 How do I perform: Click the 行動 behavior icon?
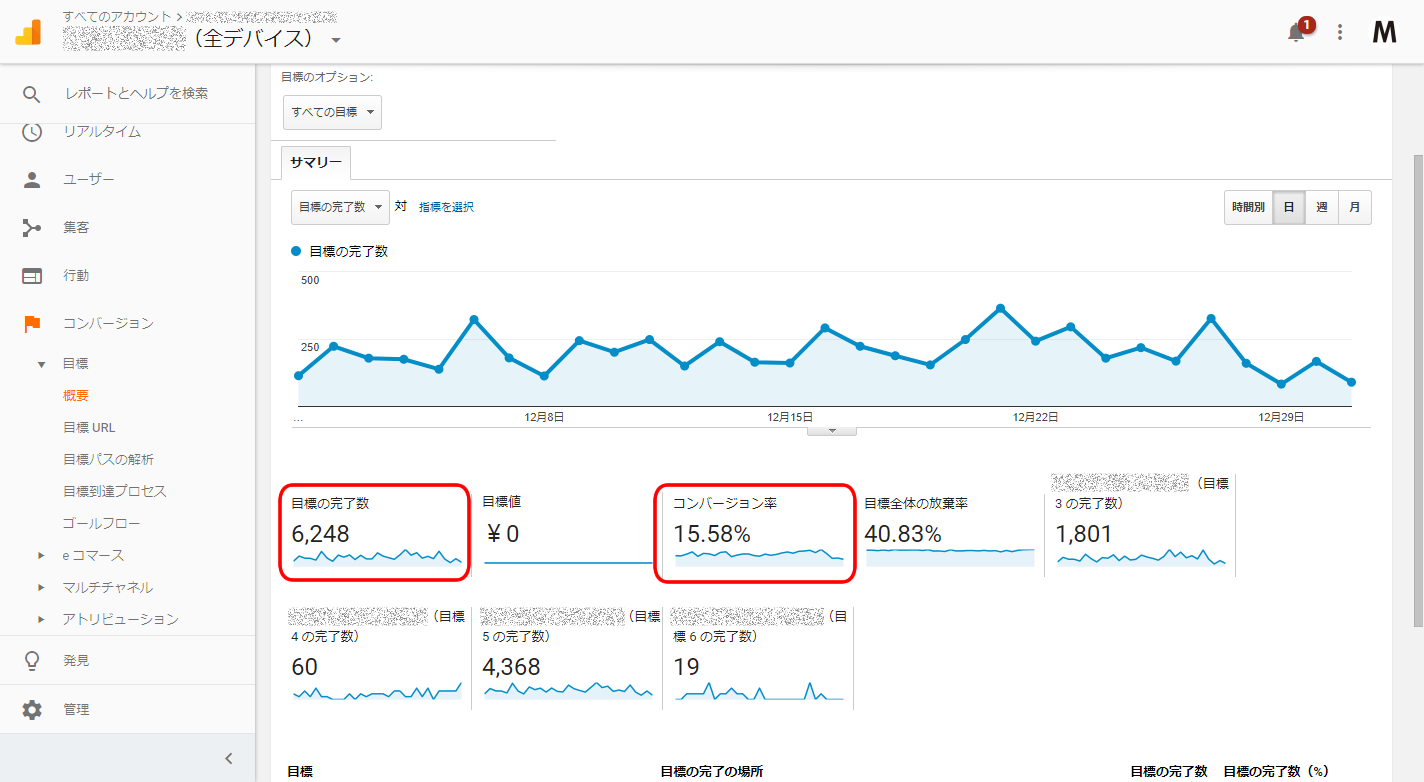click(32, 275)
